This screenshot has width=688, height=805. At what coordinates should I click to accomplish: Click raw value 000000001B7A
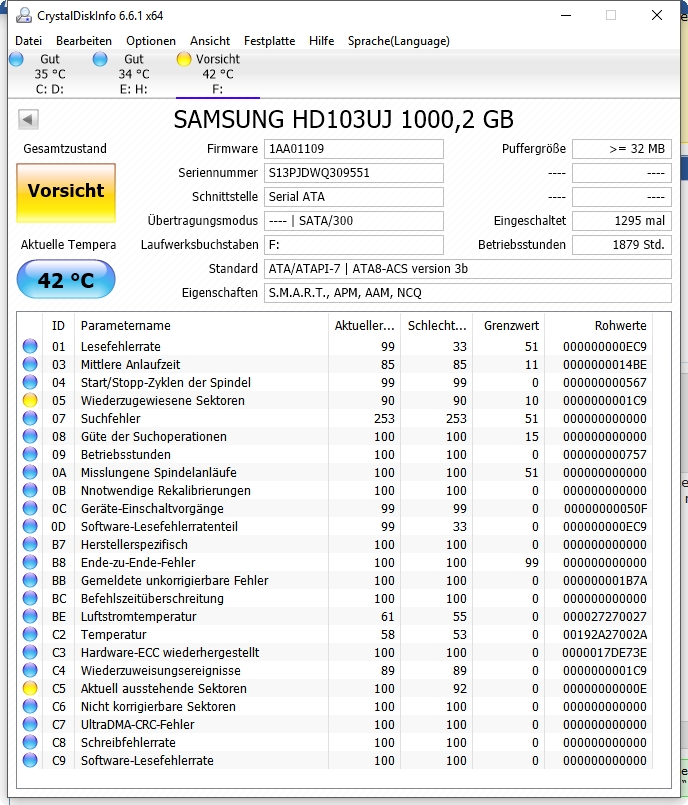pyautogui.click(x=605, y=580)
